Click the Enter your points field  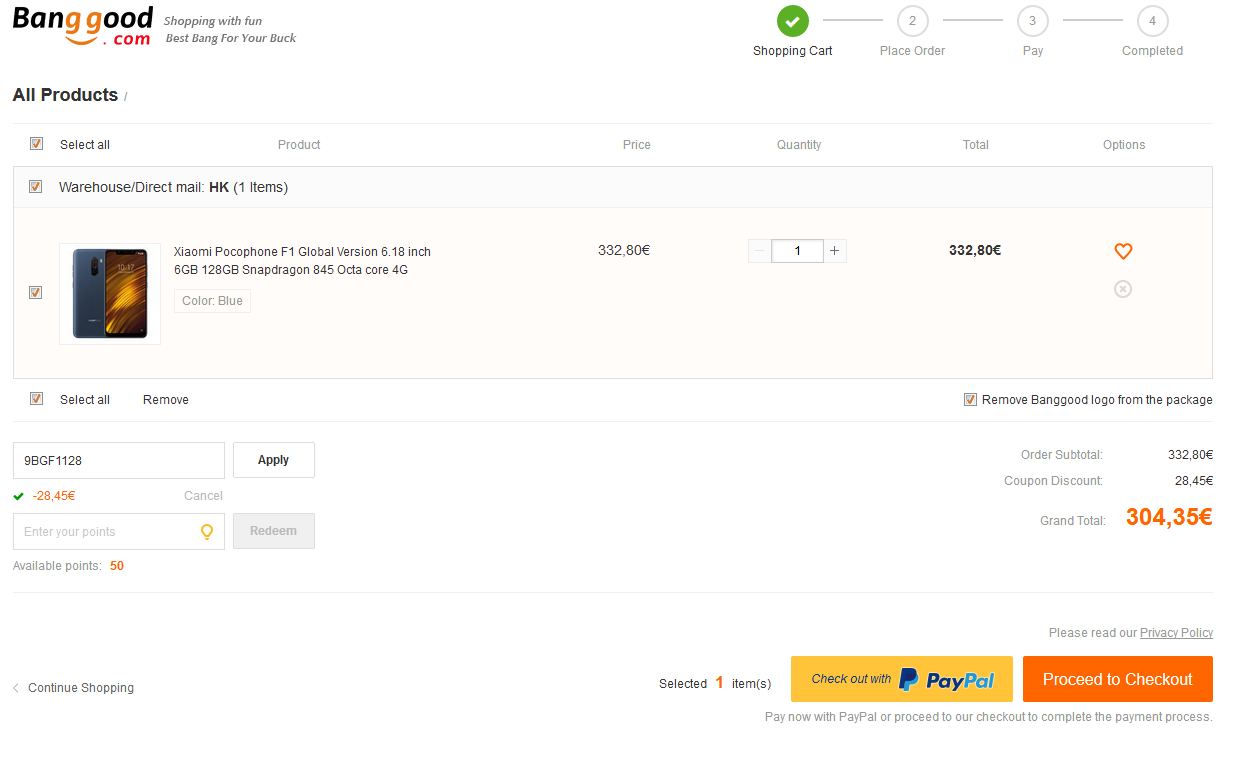point(119,532)
